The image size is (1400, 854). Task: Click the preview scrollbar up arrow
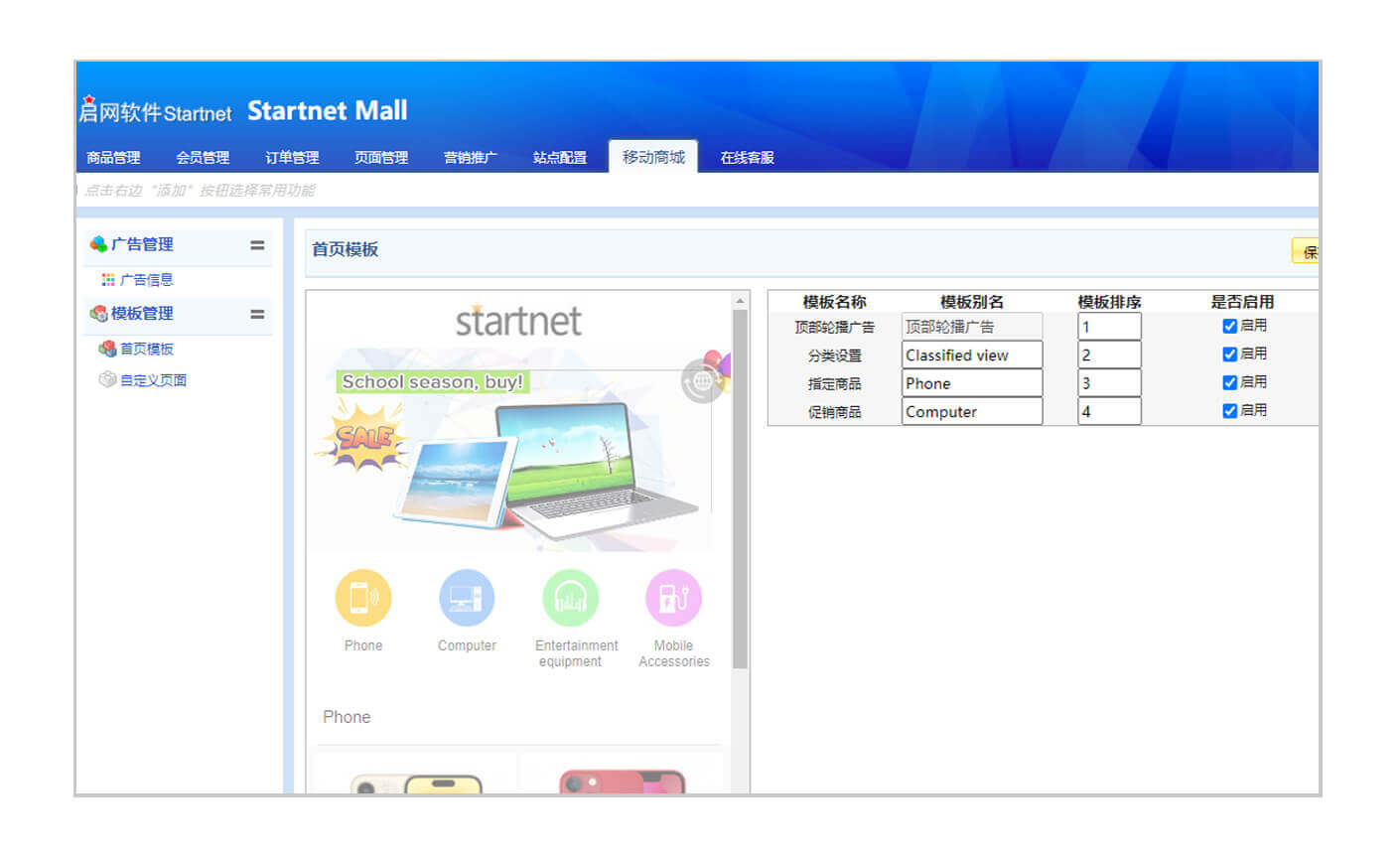point(740,300)
